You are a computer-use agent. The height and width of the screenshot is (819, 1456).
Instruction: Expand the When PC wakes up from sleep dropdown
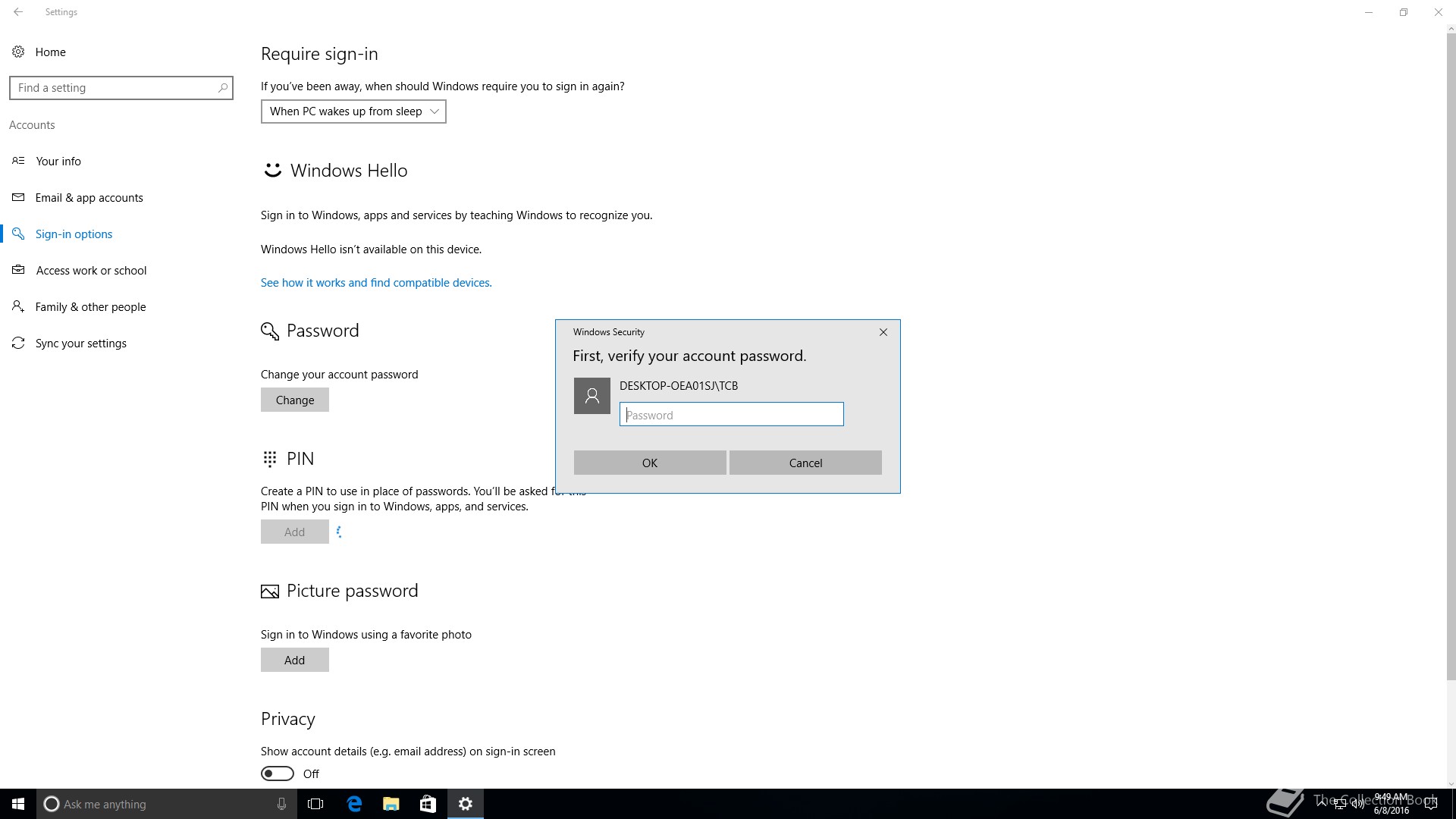(353, 111)
